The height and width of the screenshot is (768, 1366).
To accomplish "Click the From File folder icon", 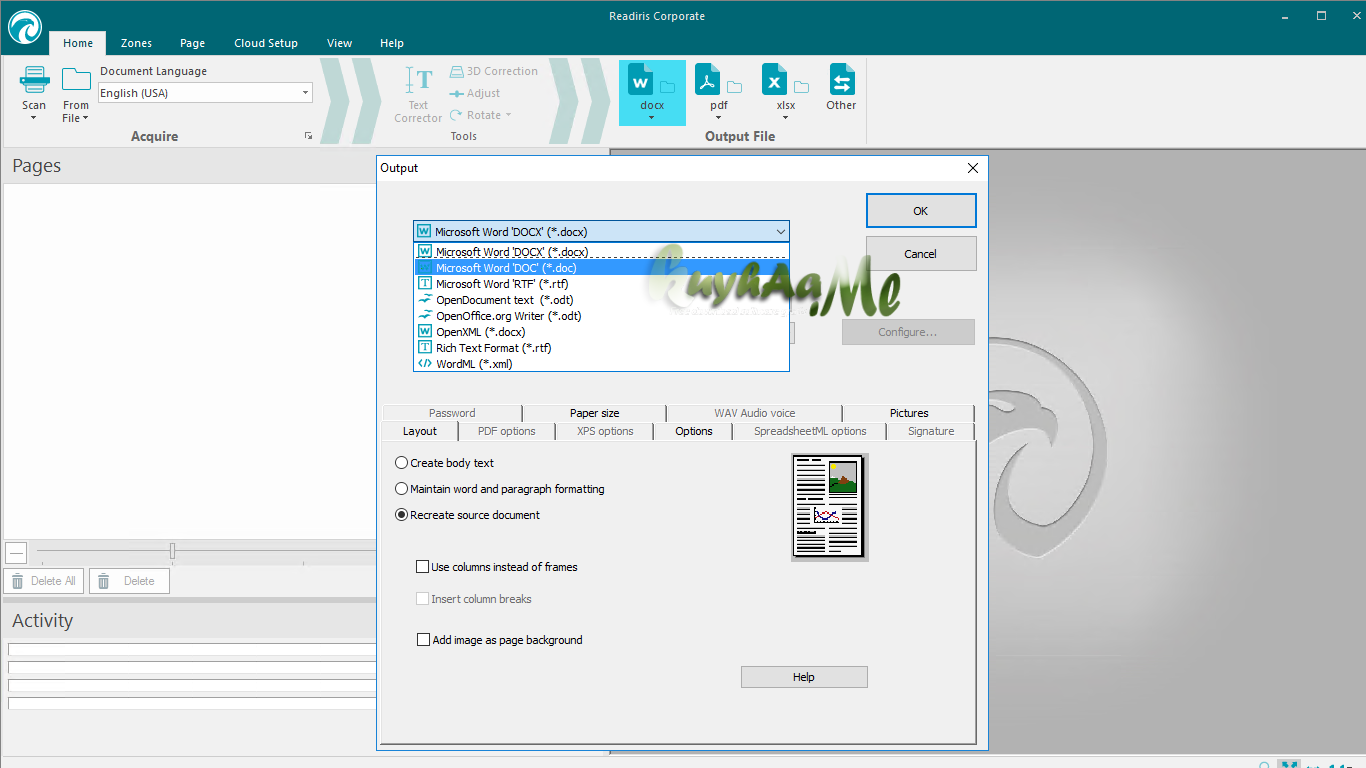I will 76,80.
